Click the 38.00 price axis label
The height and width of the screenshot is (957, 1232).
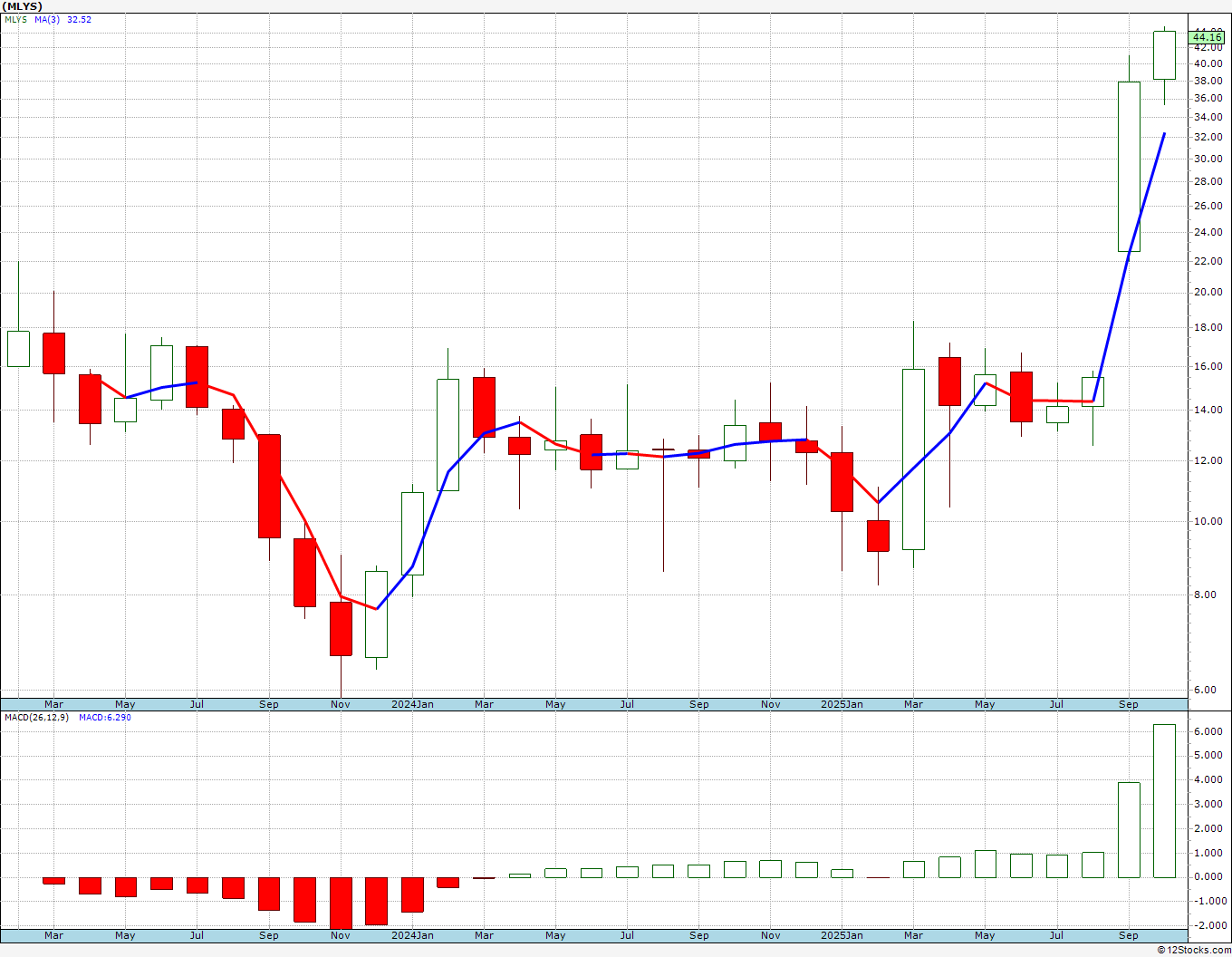pos(1208,81)
